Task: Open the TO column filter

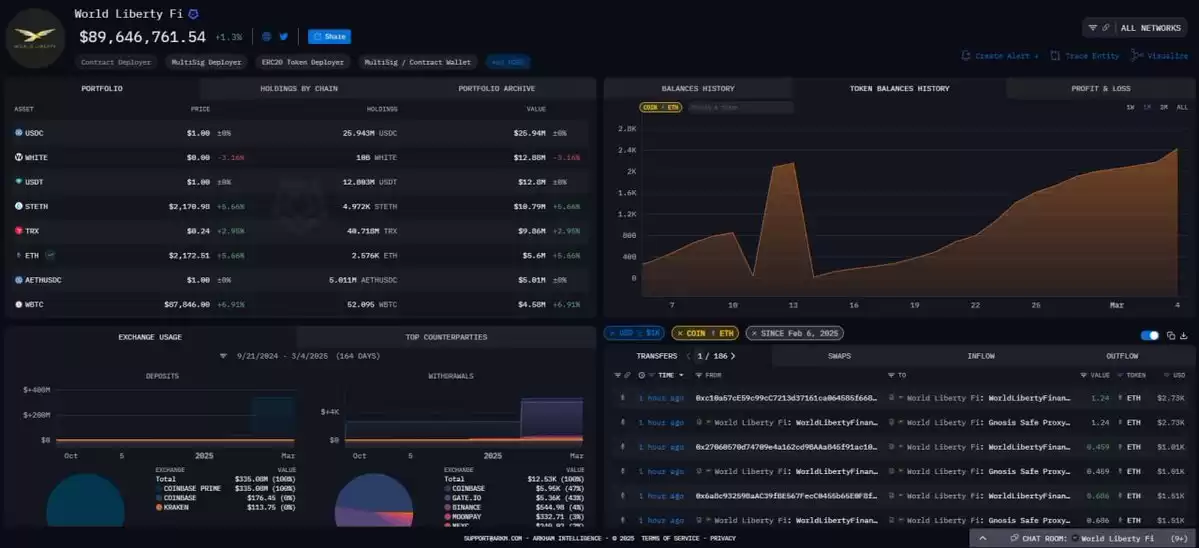Action: [x=891, y=375]
